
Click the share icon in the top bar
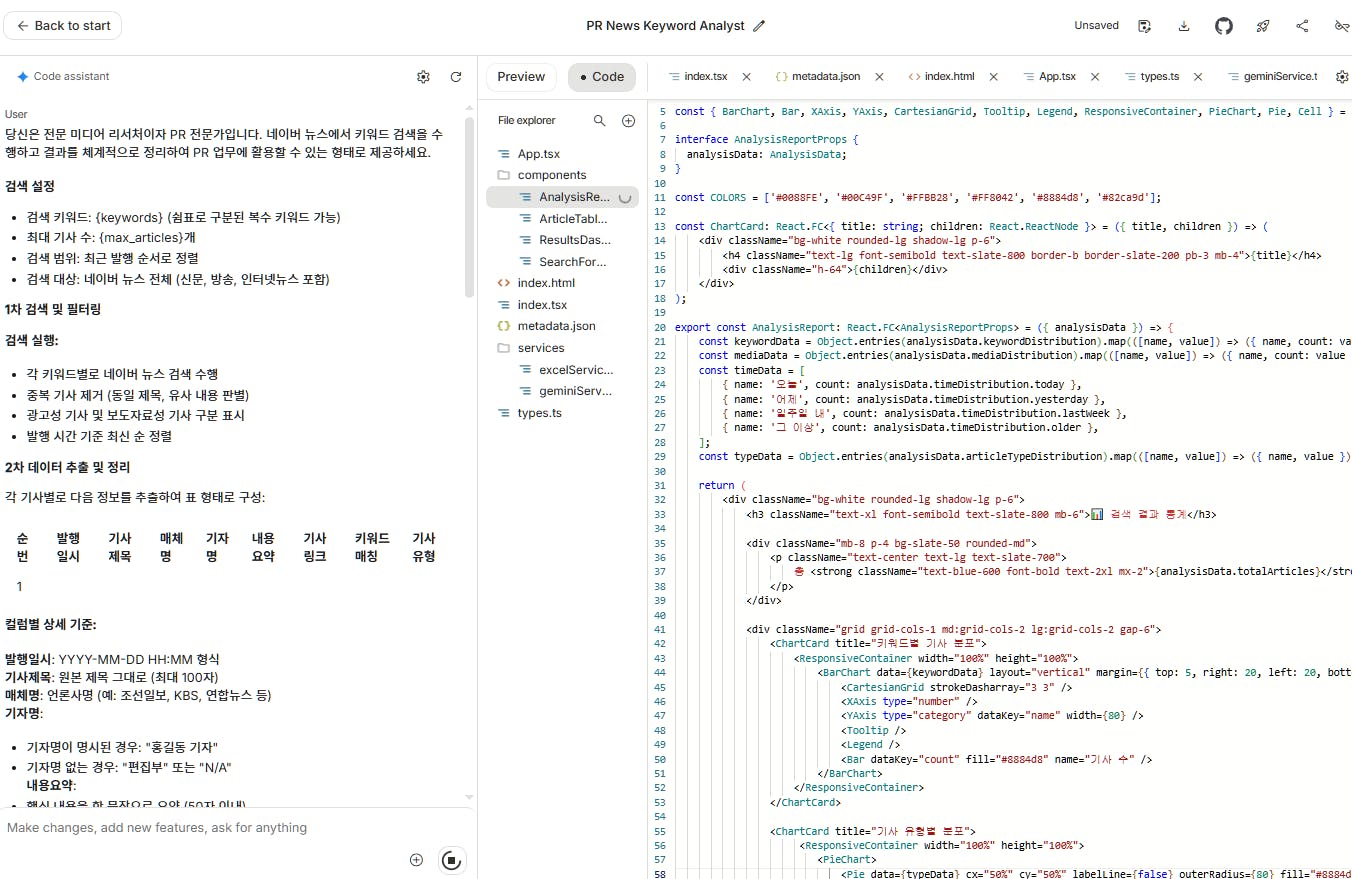click(x=1302, y=25)
